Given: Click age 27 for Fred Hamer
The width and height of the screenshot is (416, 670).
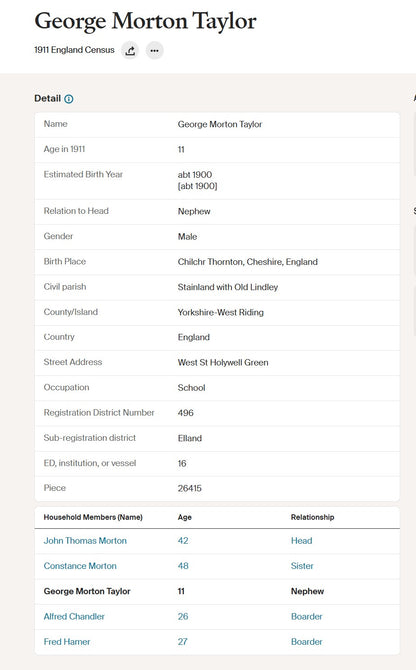Looking at the screenshot, I should (x=182, y=641).
